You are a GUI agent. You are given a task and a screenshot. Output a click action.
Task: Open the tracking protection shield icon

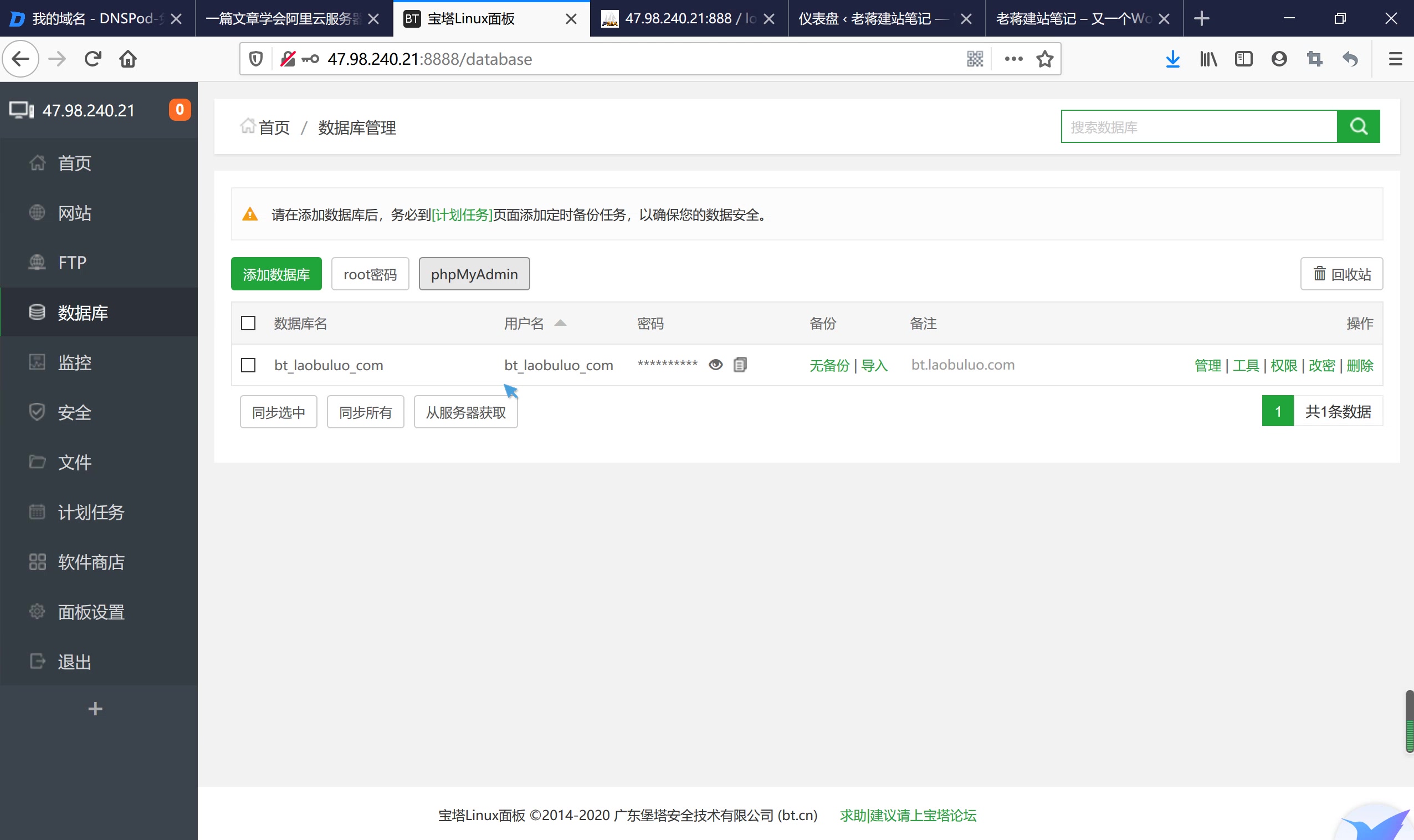[x=256, y=59]
